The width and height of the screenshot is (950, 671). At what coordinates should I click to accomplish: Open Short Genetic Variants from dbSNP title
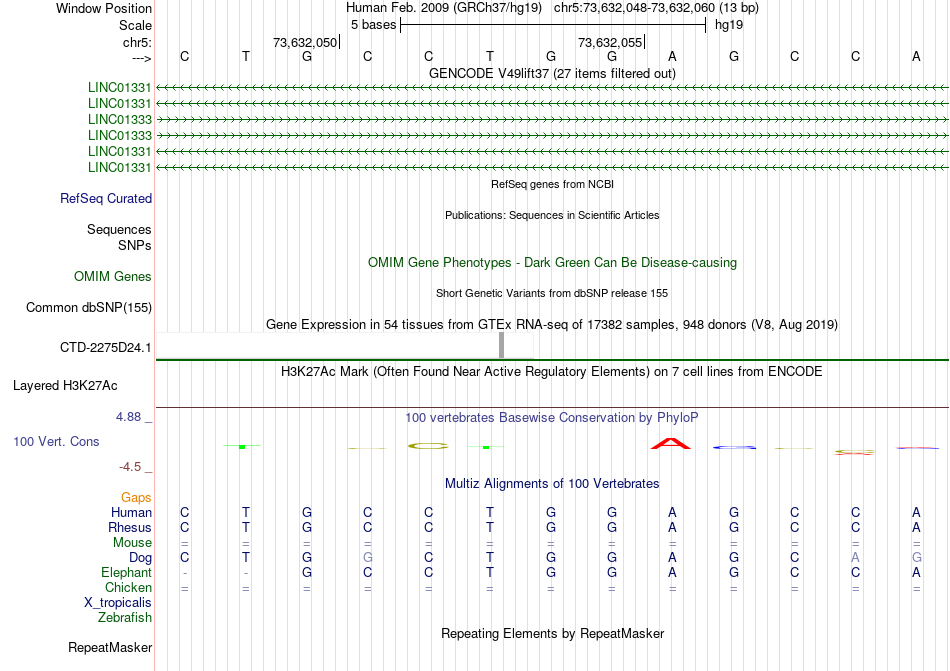coord(552,293)
